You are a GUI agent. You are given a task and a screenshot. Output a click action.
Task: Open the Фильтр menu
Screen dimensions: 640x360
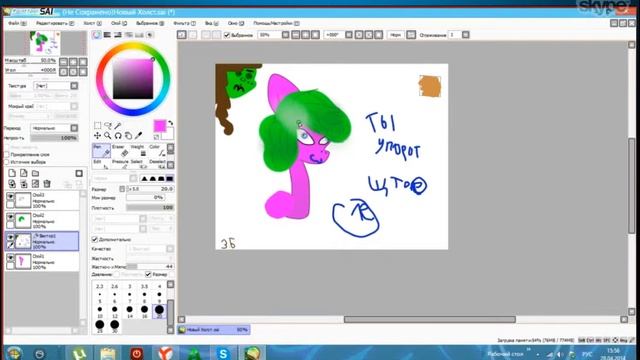[x=184, y=23]
